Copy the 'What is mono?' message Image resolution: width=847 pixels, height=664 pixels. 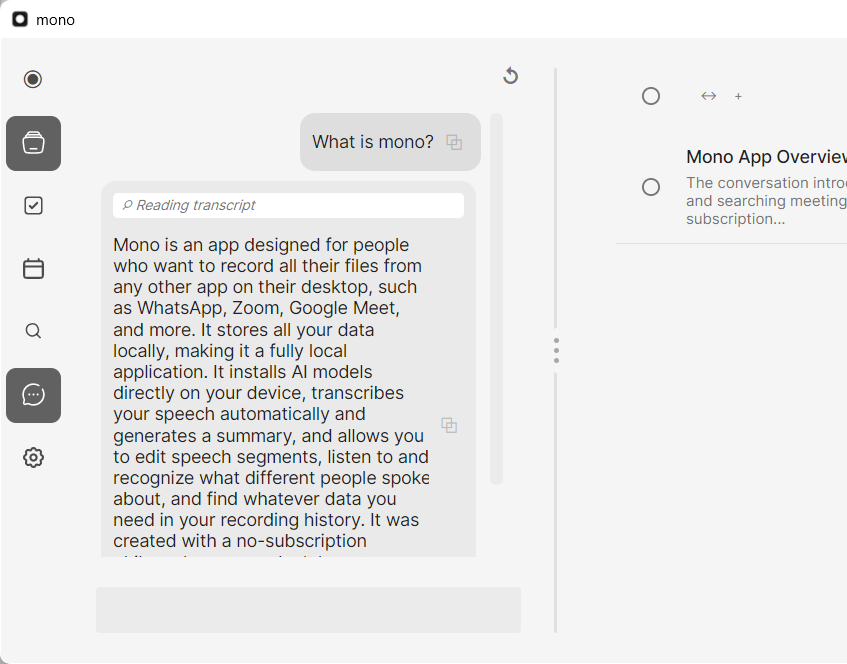454,142
